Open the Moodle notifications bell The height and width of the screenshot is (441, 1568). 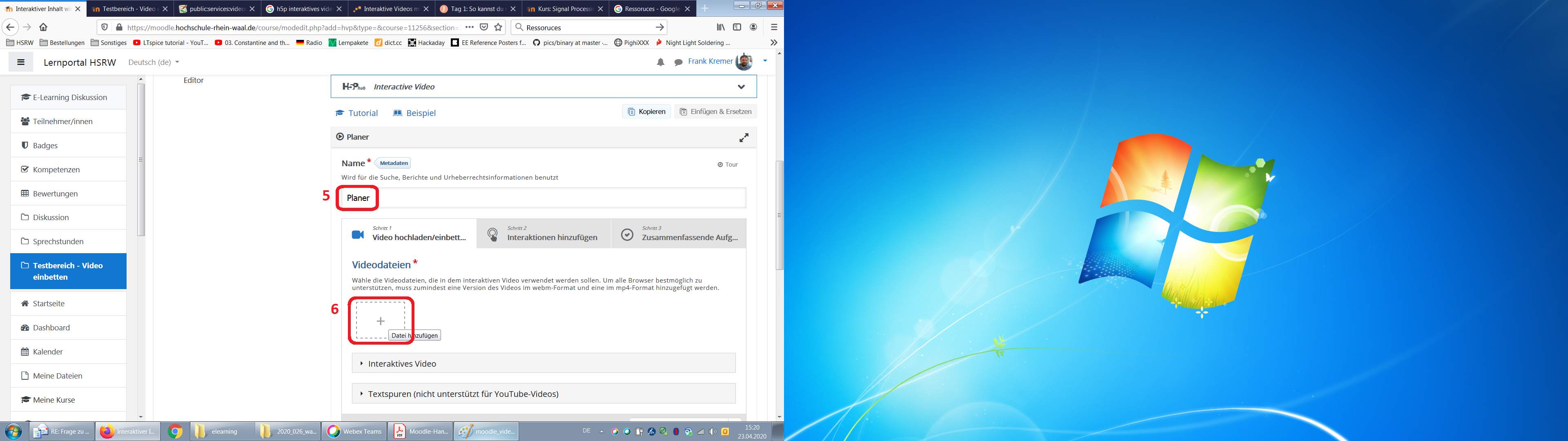660,62
